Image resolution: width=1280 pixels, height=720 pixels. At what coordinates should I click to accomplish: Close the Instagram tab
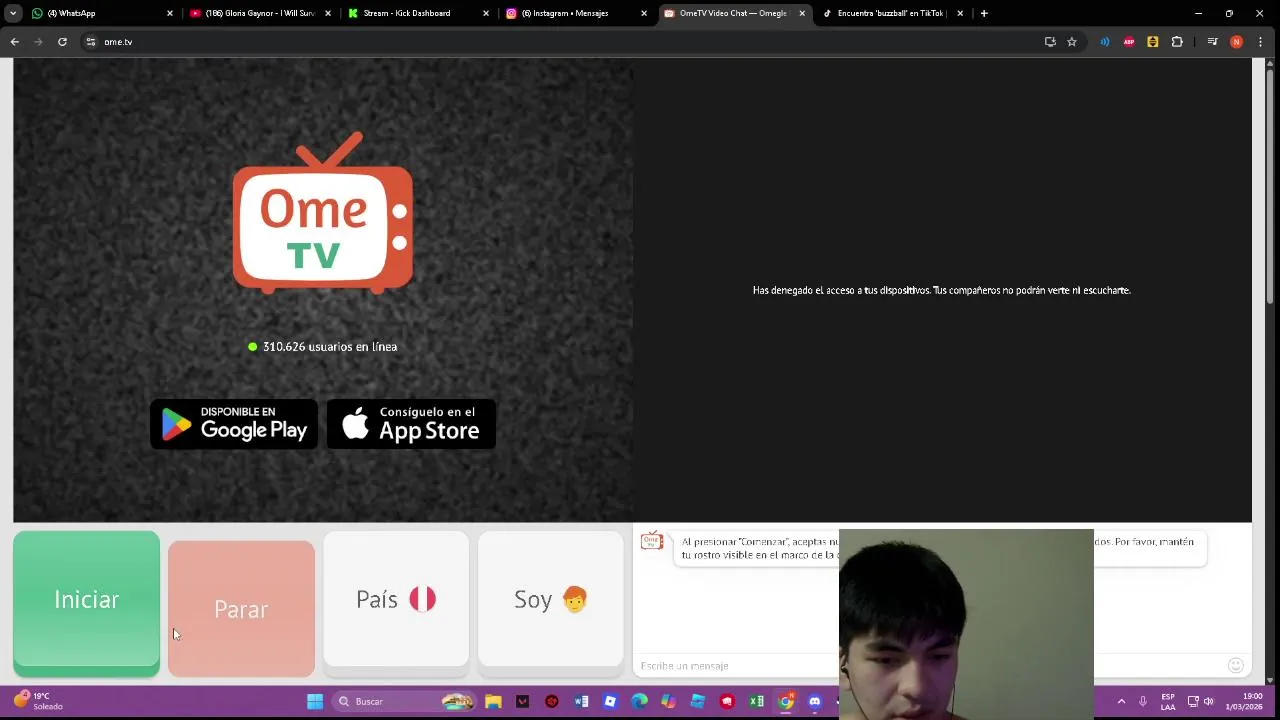644,13
